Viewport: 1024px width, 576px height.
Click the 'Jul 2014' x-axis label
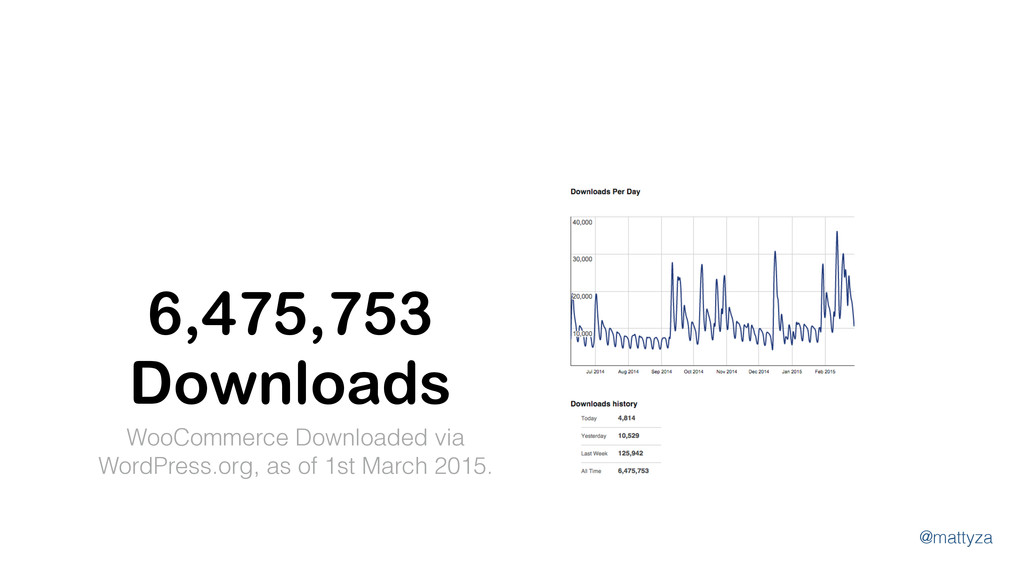click(595, 372)
